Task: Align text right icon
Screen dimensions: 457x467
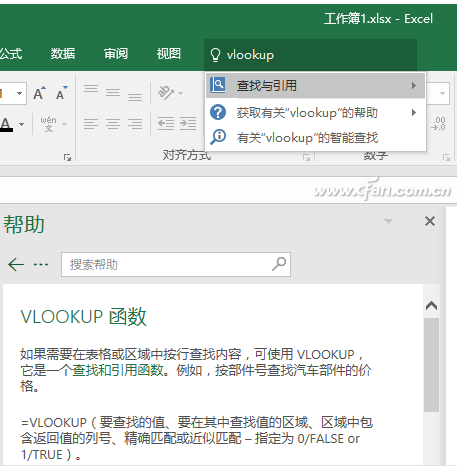Action: pyautogui.click(x=135, y=124)
